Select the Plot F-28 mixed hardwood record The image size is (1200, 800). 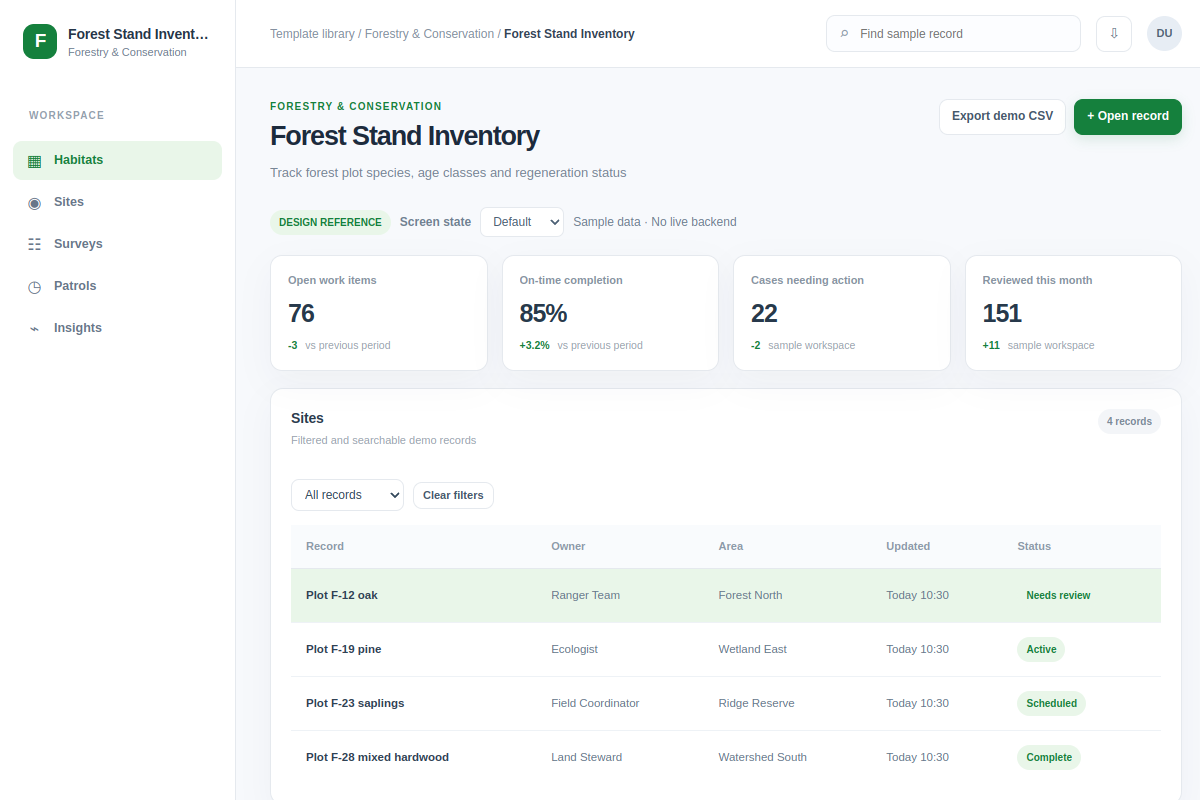click(726, 757)
